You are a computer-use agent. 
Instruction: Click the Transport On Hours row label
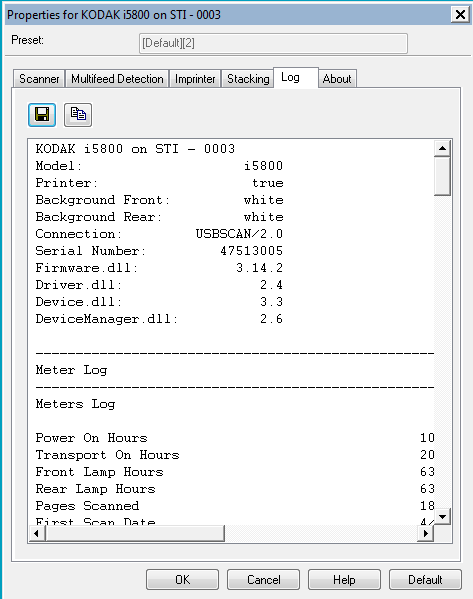coord(107,455)
